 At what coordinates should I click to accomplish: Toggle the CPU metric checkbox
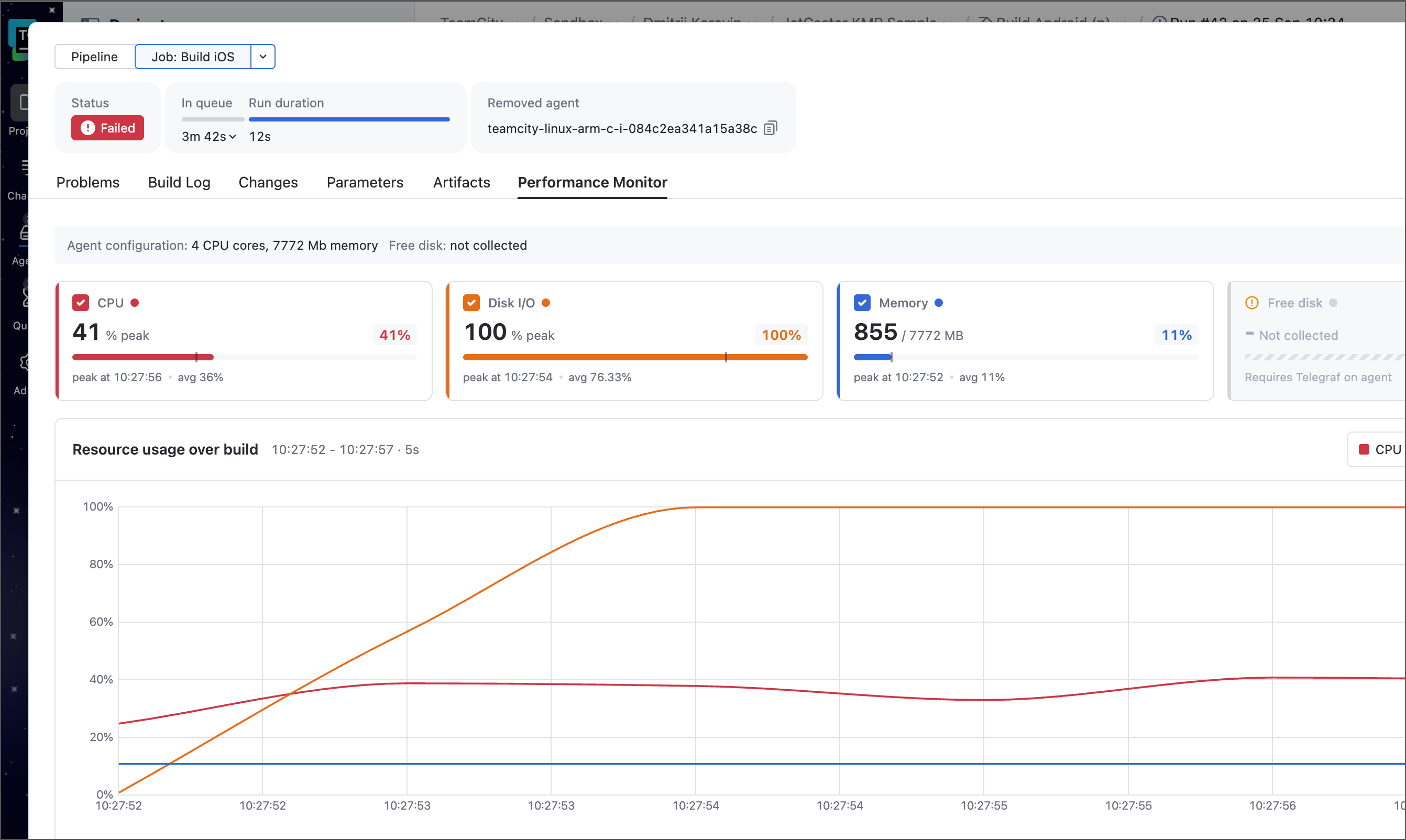(x=80, y=303)
